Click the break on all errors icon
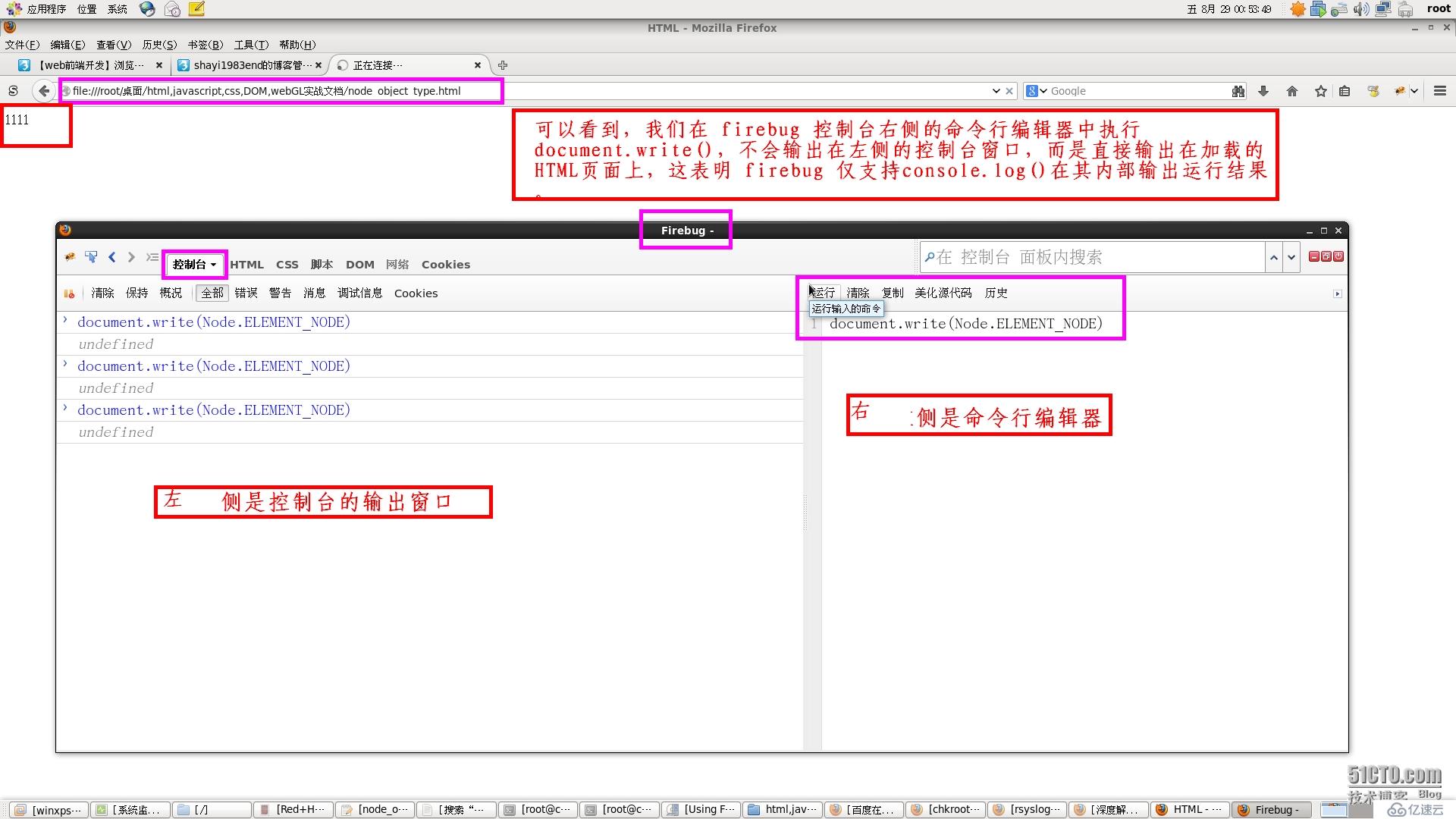This screenshot has height=819, width=1456. coord(69,293)
